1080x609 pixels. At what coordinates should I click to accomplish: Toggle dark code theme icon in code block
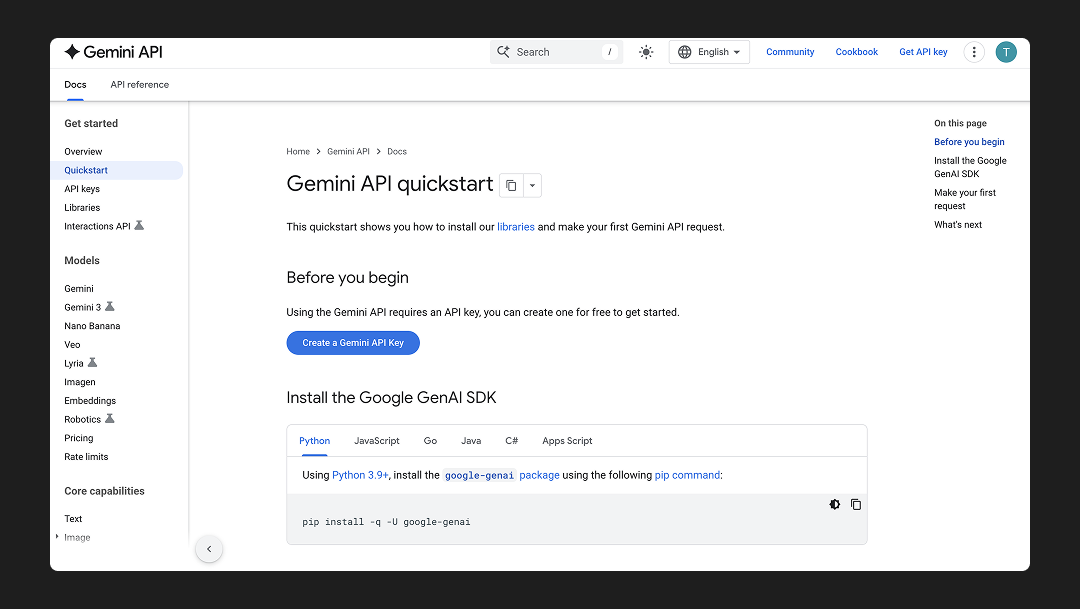coord(834,504)
